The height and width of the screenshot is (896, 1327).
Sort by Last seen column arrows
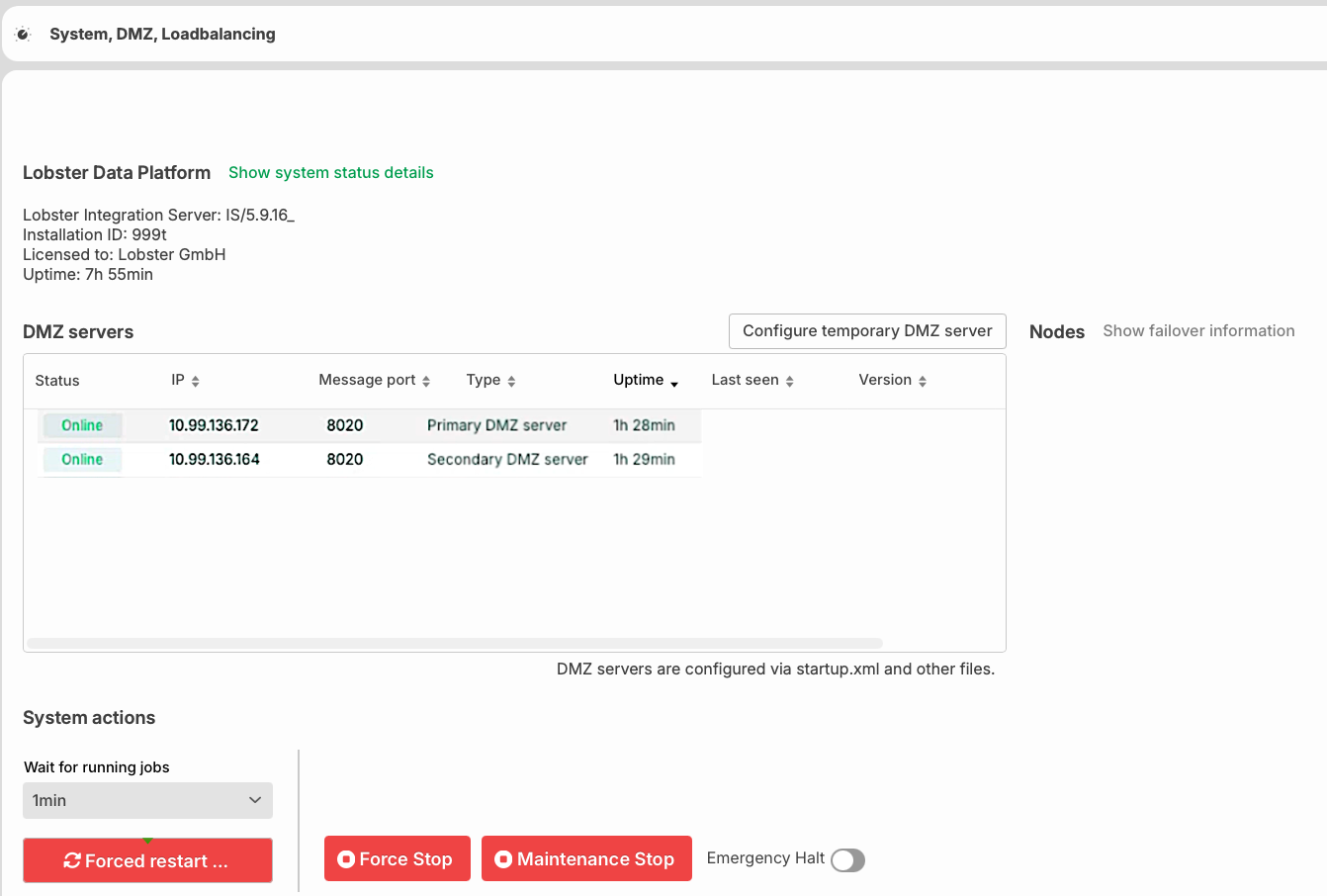(790, 381)
